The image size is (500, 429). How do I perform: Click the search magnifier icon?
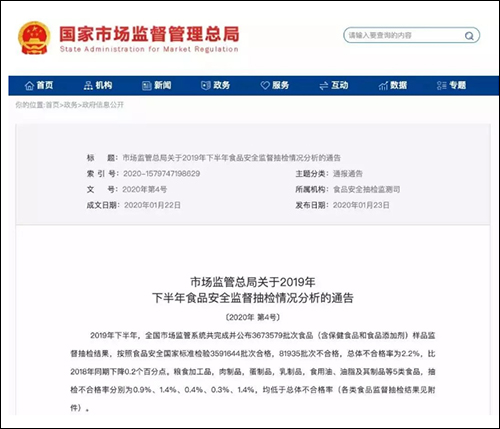coord(469,36)
